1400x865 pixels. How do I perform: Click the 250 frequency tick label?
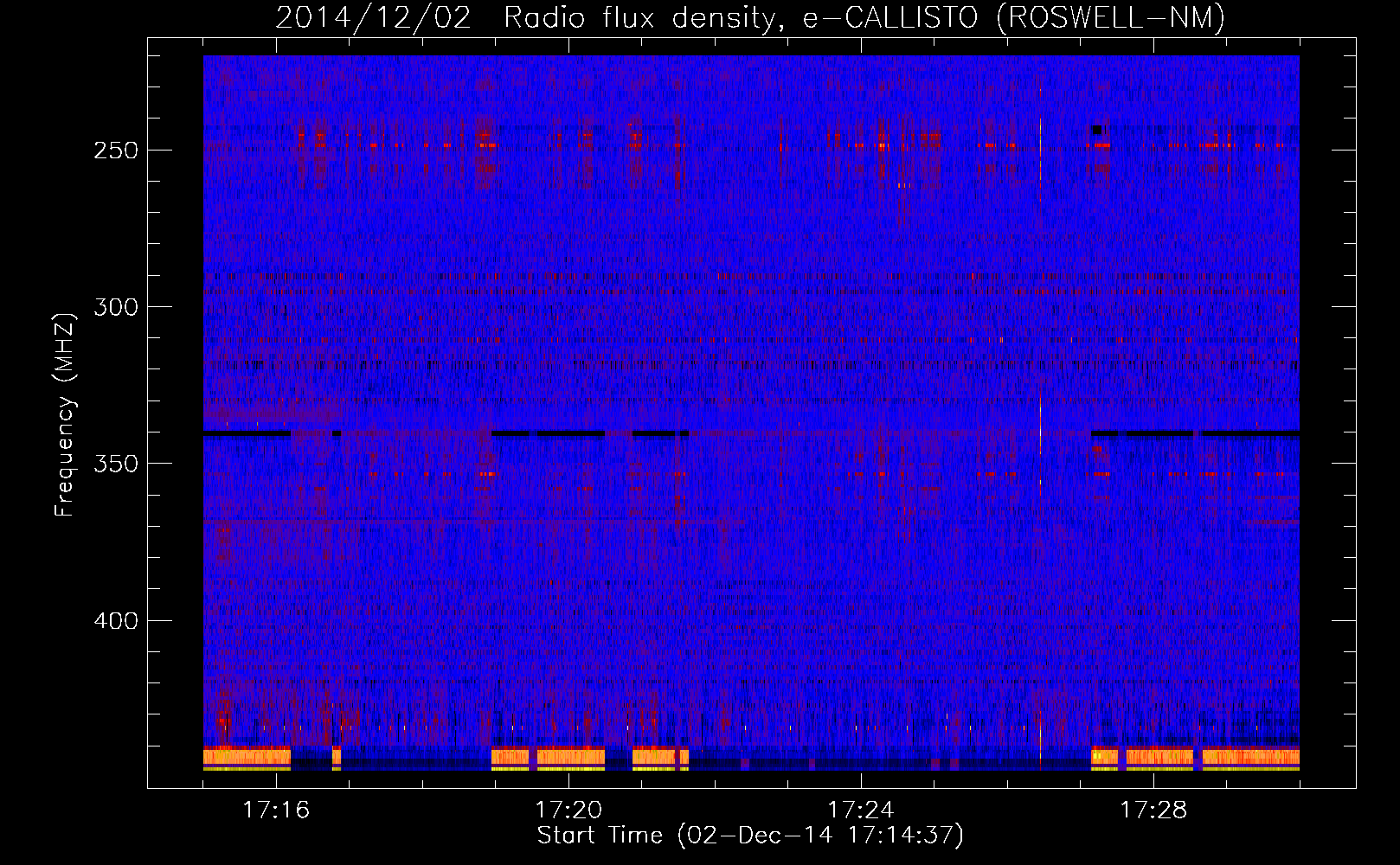[116, 151]
